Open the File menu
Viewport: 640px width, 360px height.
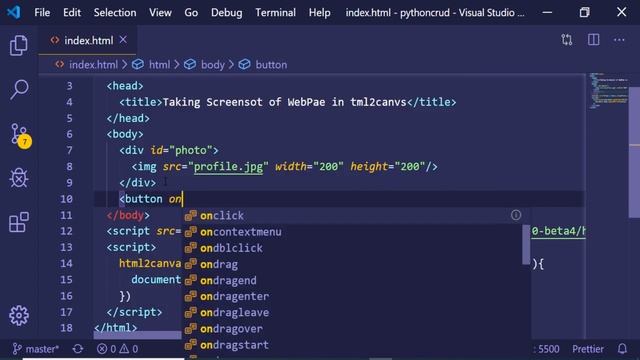[42, 13]
